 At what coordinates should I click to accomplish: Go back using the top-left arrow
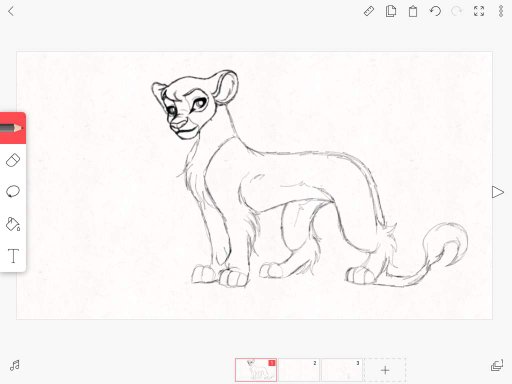(x=11, y=11)
